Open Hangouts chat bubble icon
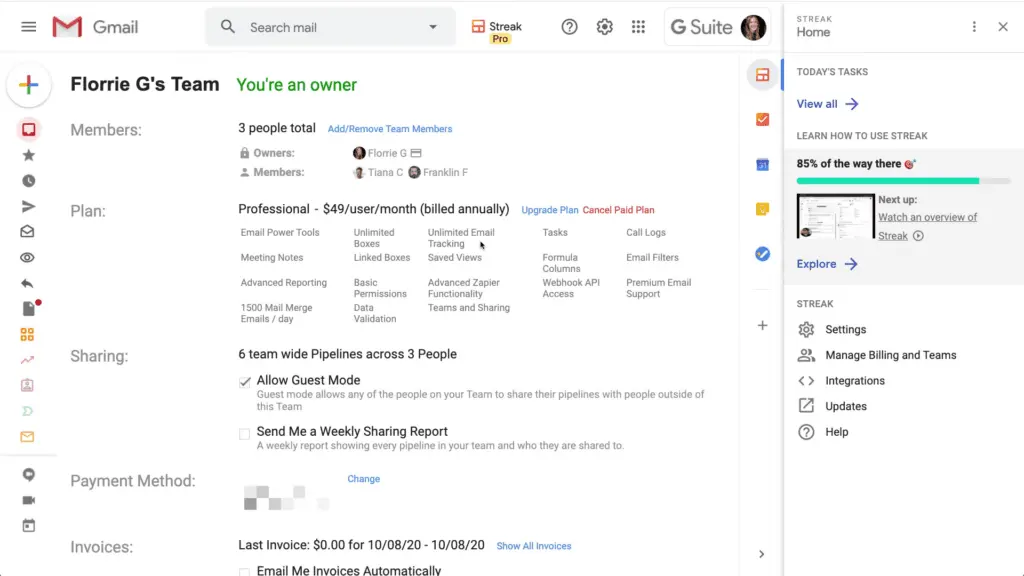 [x=28, y=475]
